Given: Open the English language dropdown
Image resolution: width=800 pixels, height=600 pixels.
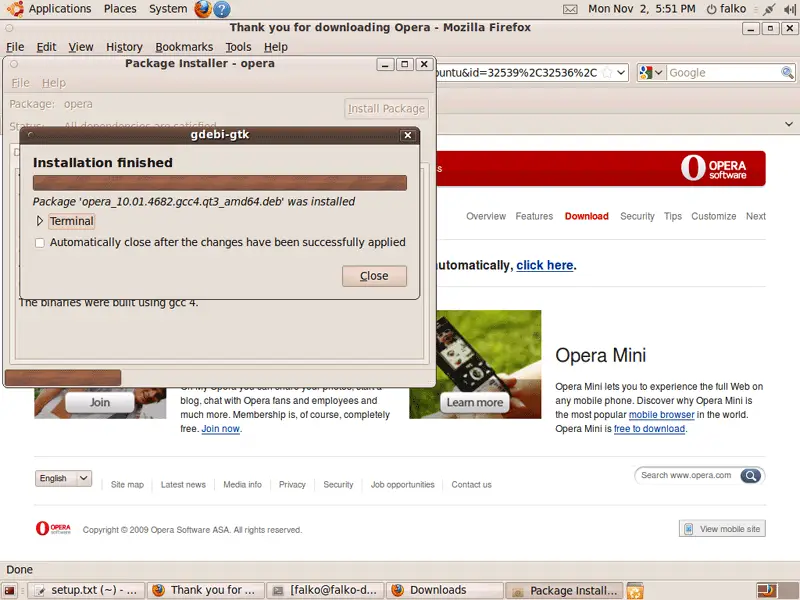Looking at the screenshot, I should pos(63,478).
